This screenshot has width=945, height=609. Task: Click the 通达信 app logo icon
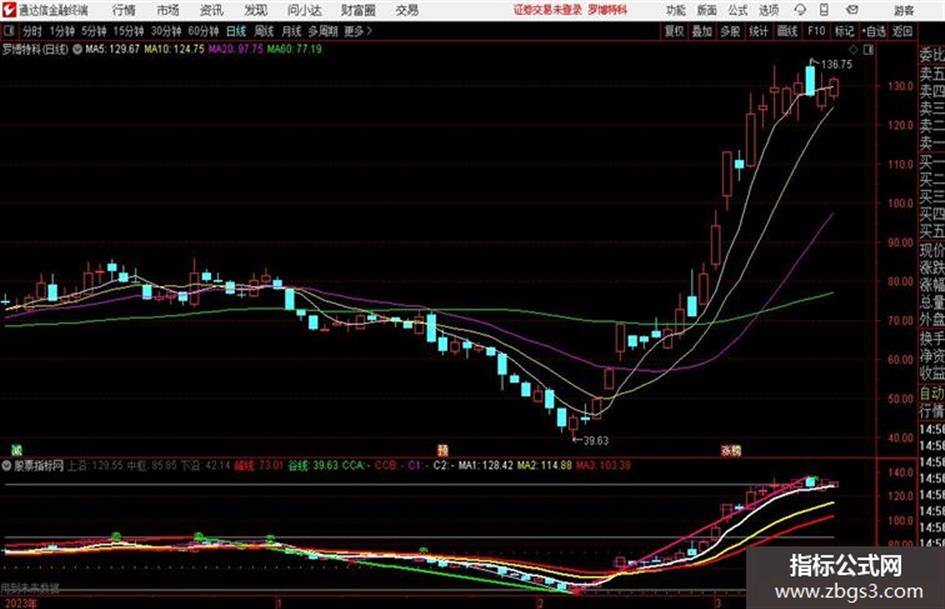9,10
